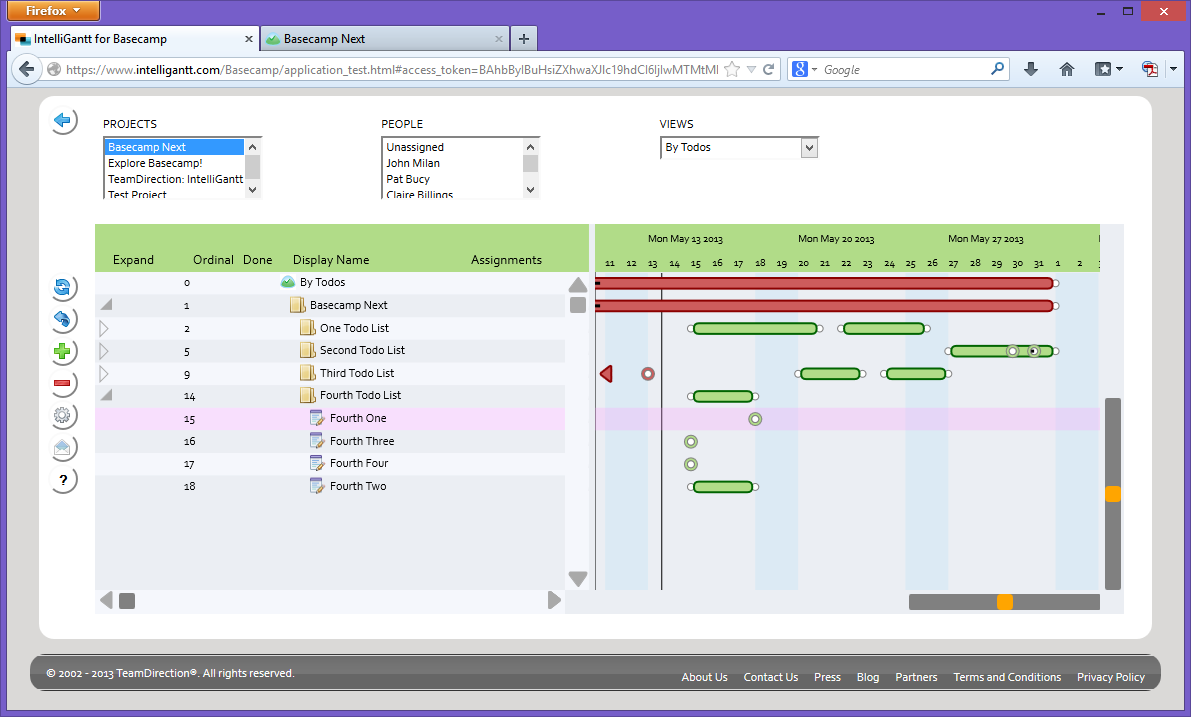1191x717 pixels.
Task: Click the task icon beside Fourth Four
Action: 317,463
